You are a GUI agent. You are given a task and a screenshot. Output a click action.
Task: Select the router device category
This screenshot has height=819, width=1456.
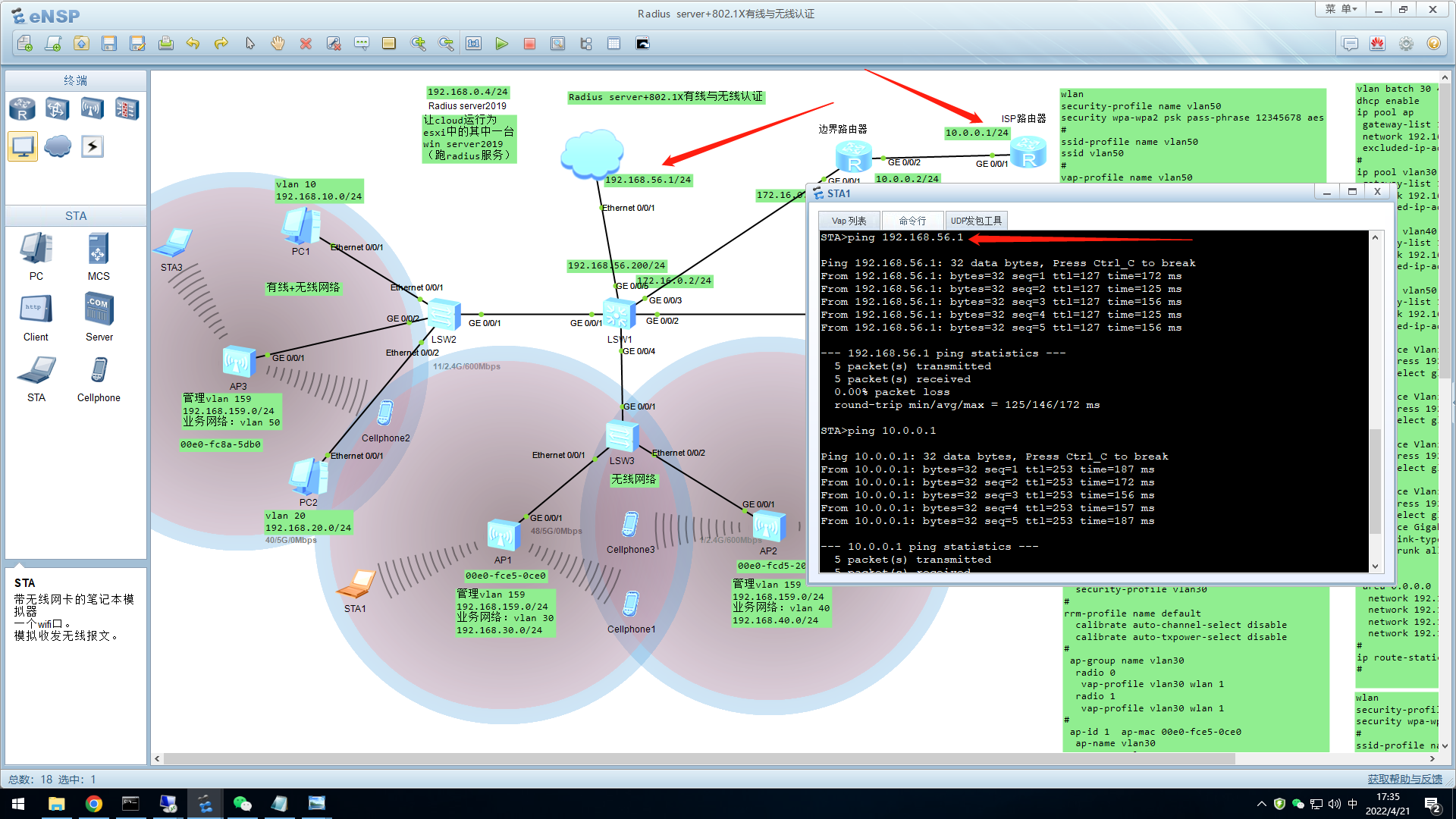22,109
